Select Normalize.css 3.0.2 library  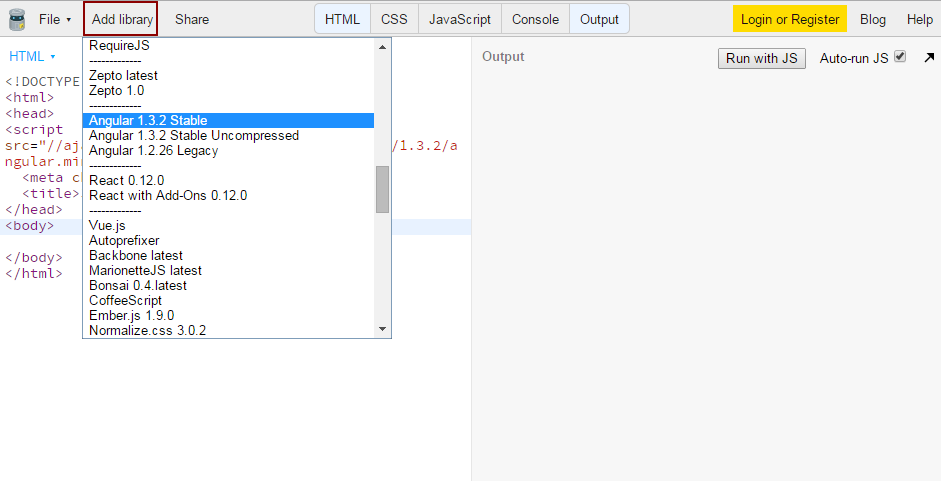pos(228,331)
